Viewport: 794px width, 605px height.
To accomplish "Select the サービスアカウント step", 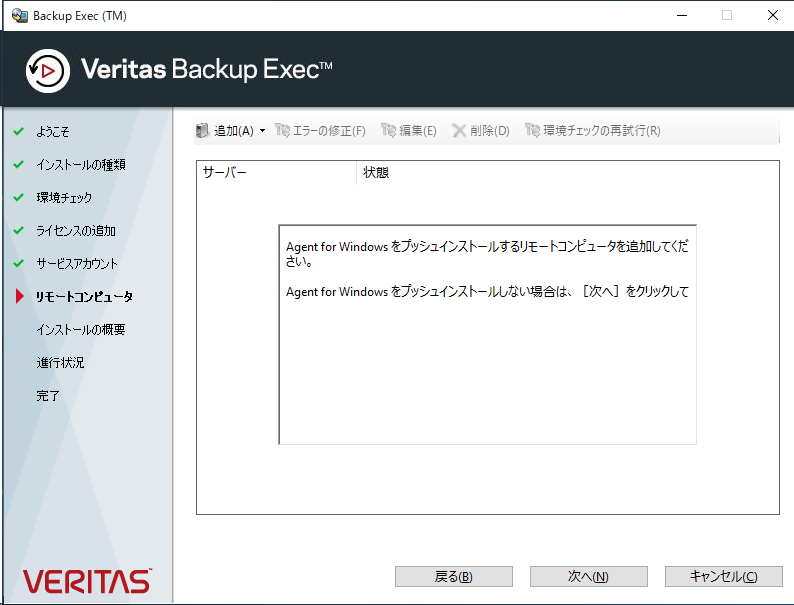I will click(x=77, y=264).
